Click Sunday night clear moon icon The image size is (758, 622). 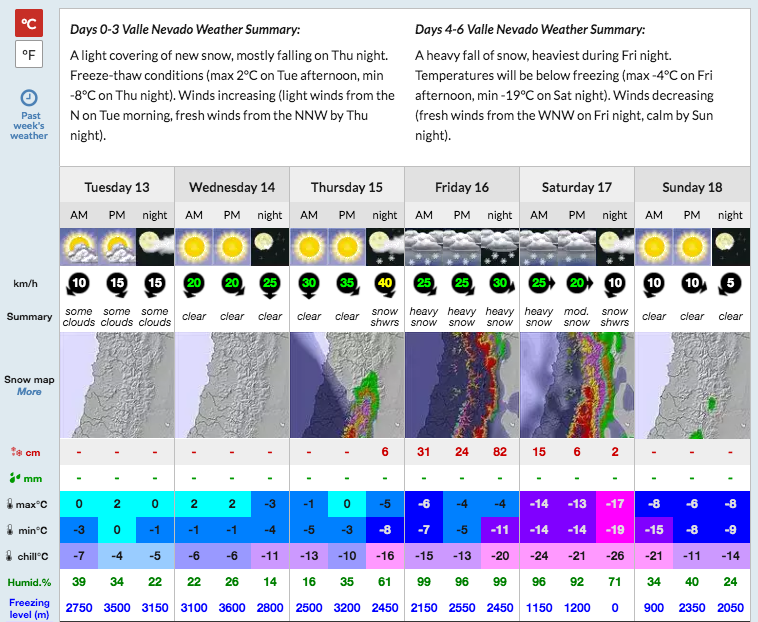730,247
